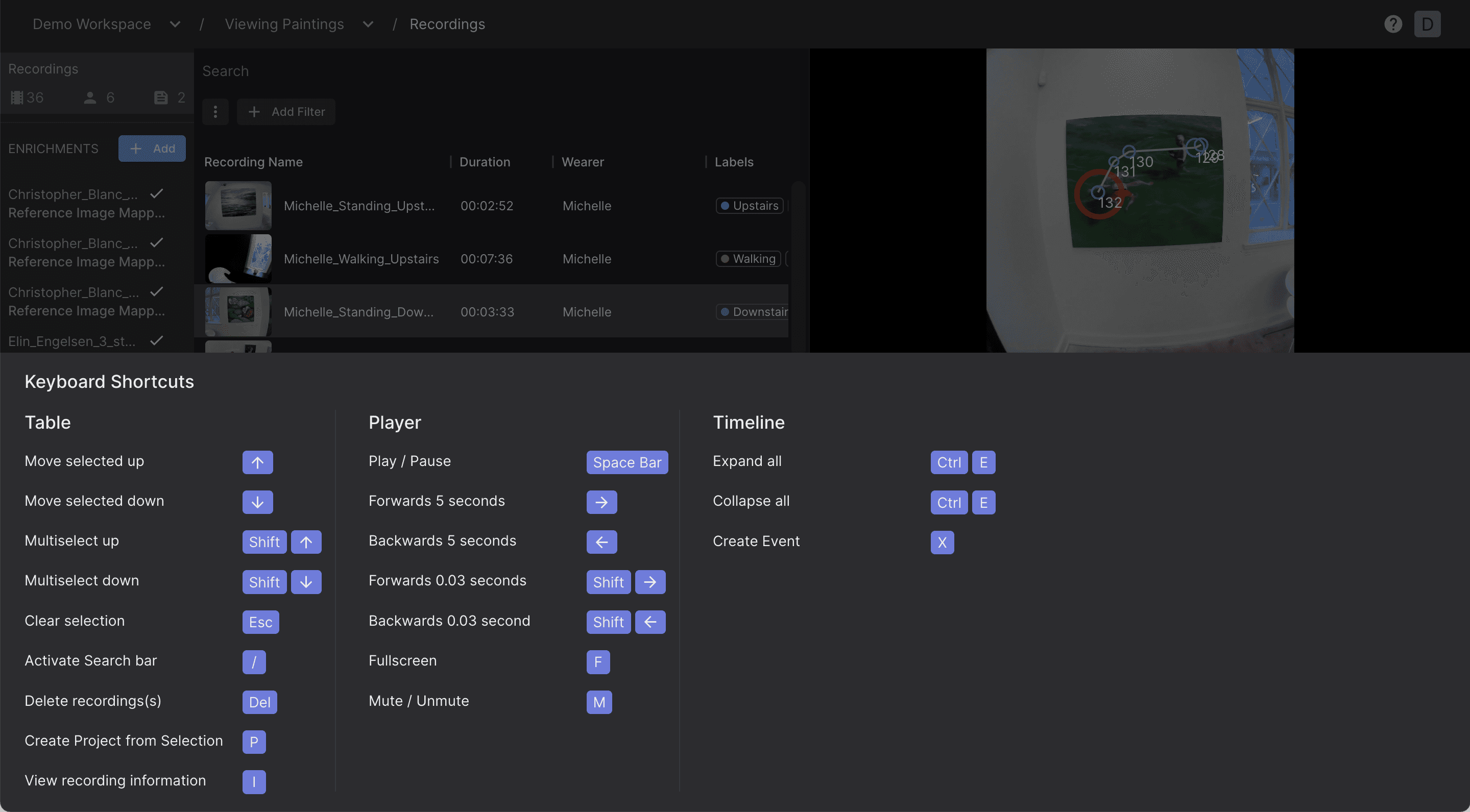Image resolution: width=1470 pixels, height=812 pixels.
Task: Click the Duration column header
Action: click(x=485, y=162)
